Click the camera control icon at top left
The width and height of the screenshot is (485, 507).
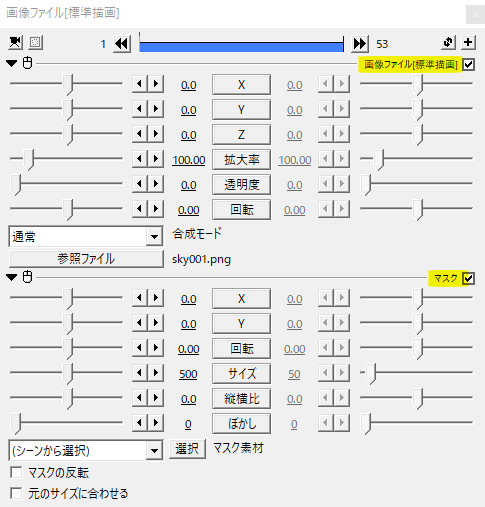coord(15,43)
